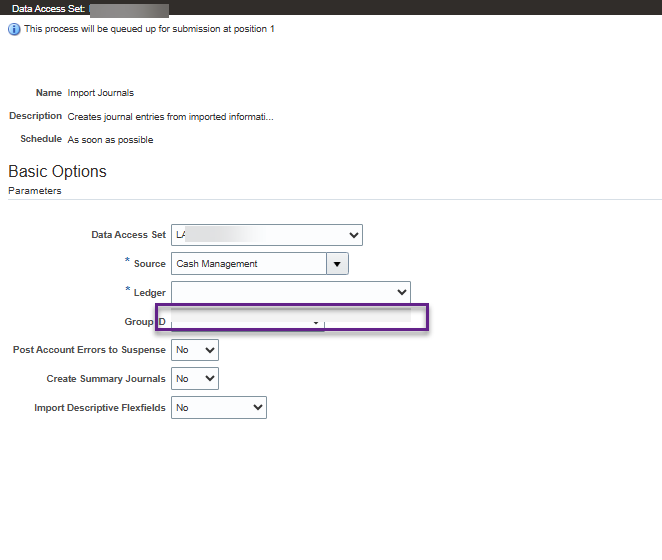The image size is (662, 560).
Task: Click the Create Summary Journals label
Action: click(106, 379)
